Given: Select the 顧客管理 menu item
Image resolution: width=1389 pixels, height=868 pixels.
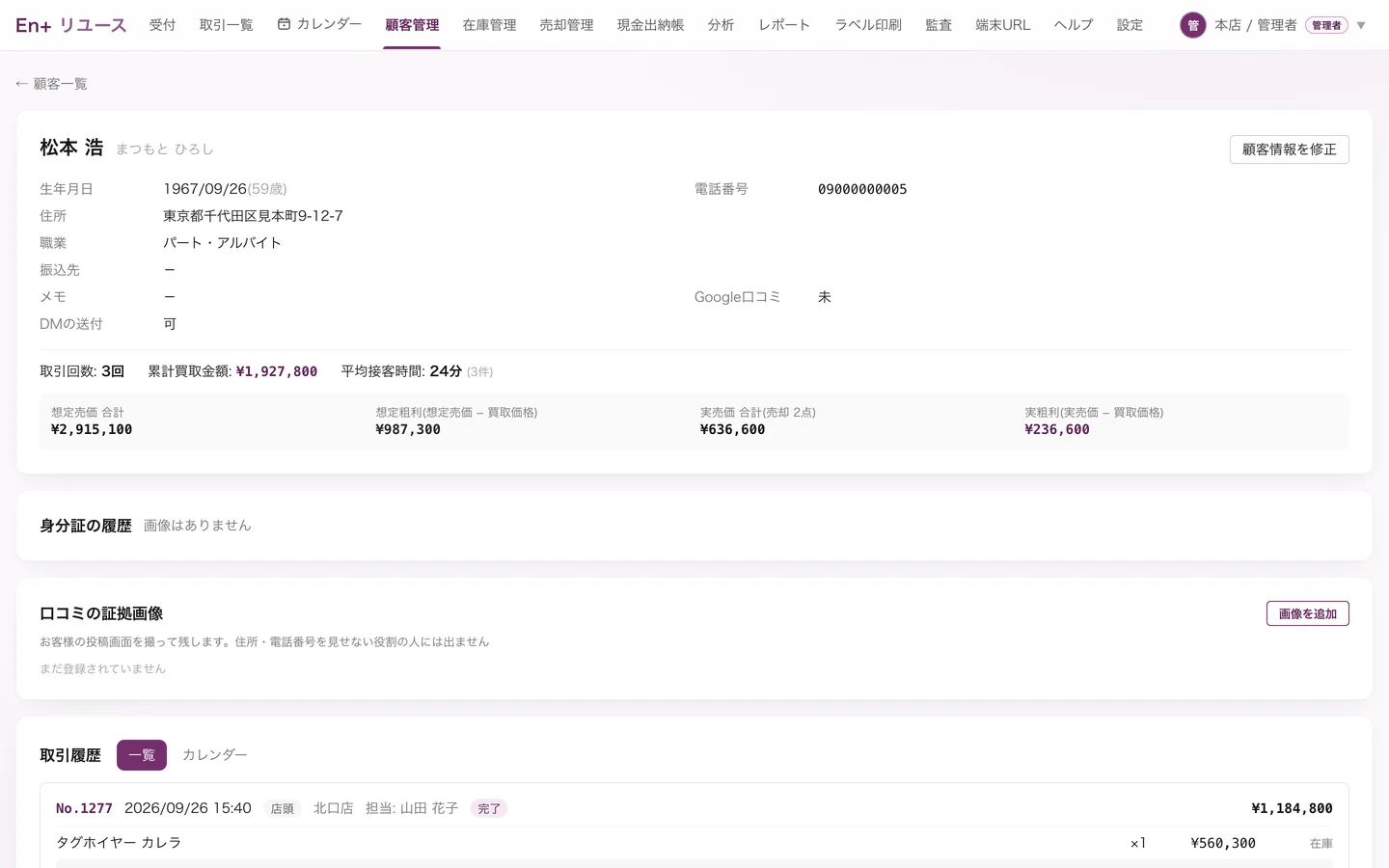Looking at the screenshot, I should [x=412, y=25].
